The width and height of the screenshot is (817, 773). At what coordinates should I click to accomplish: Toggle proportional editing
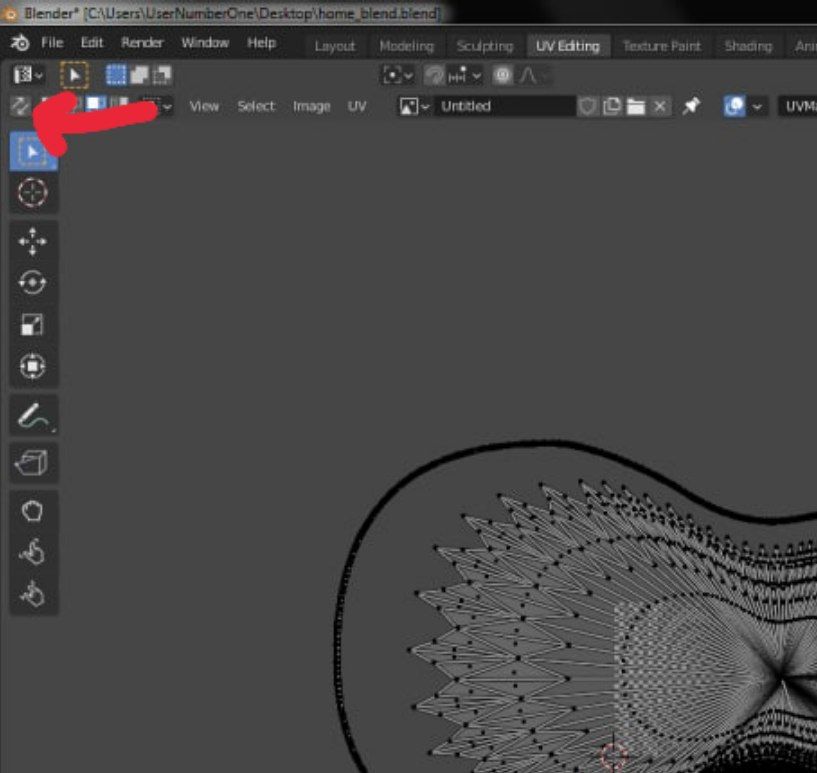(x=503, y=76)
